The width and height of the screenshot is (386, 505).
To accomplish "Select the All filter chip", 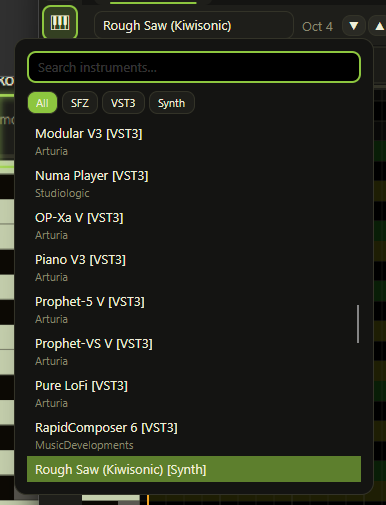I will [42, 103].
